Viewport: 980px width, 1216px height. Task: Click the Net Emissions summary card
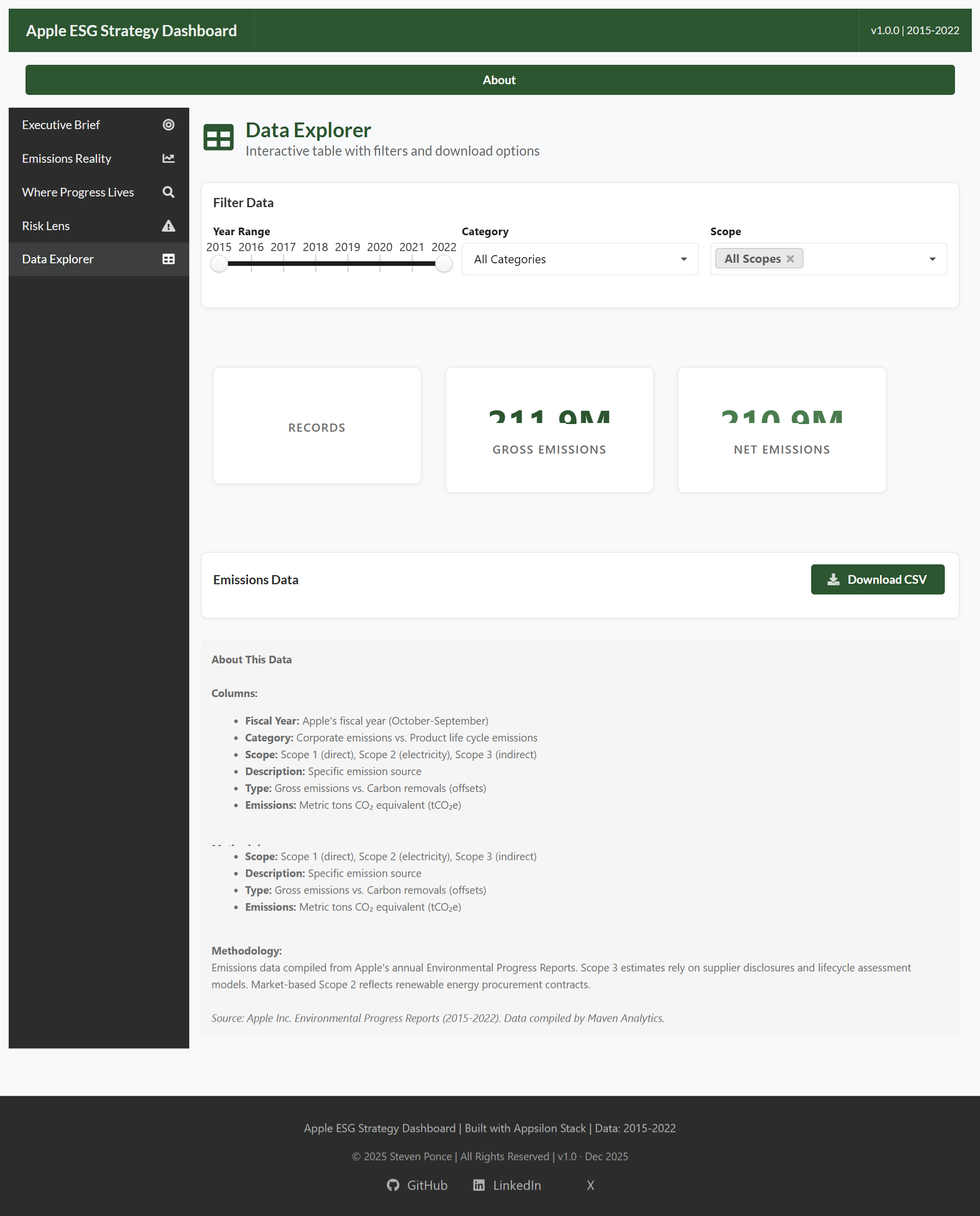point(782,430)
